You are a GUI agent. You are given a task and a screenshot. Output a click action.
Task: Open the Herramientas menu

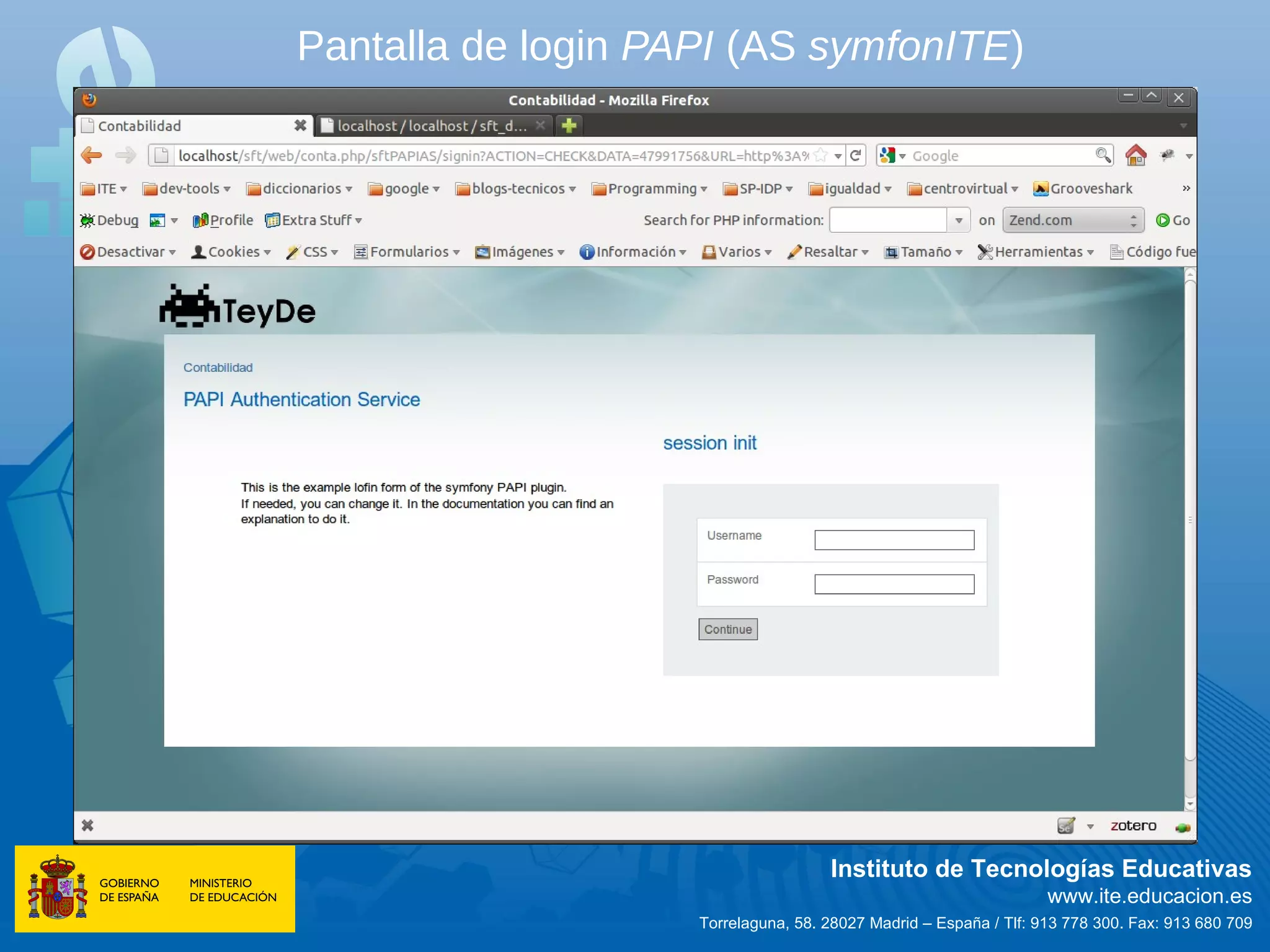(1036, 252)
